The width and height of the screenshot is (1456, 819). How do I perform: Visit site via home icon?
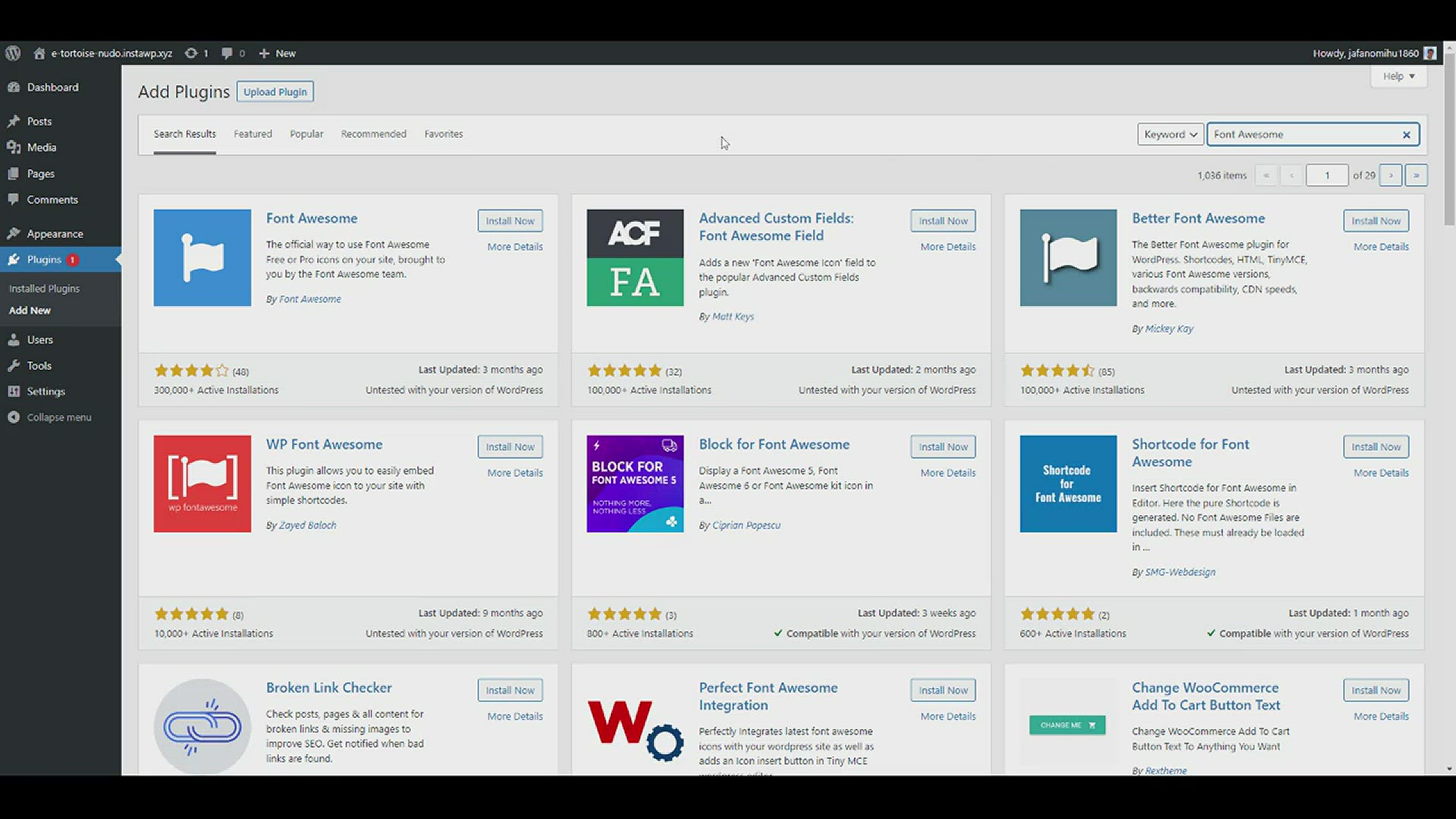[x=39, y=53]
